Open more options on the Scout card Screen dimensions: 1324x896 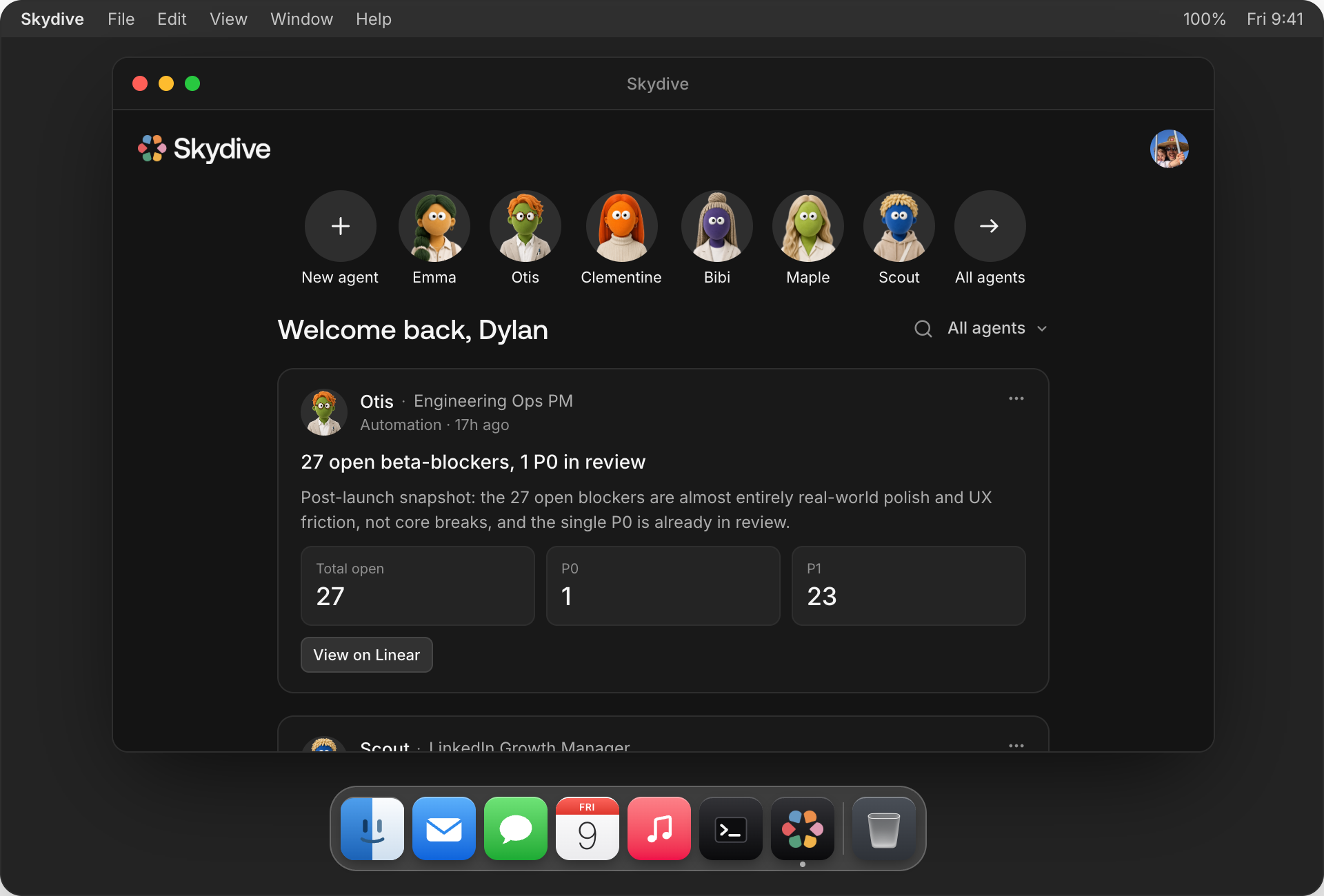click(1016, 746)
